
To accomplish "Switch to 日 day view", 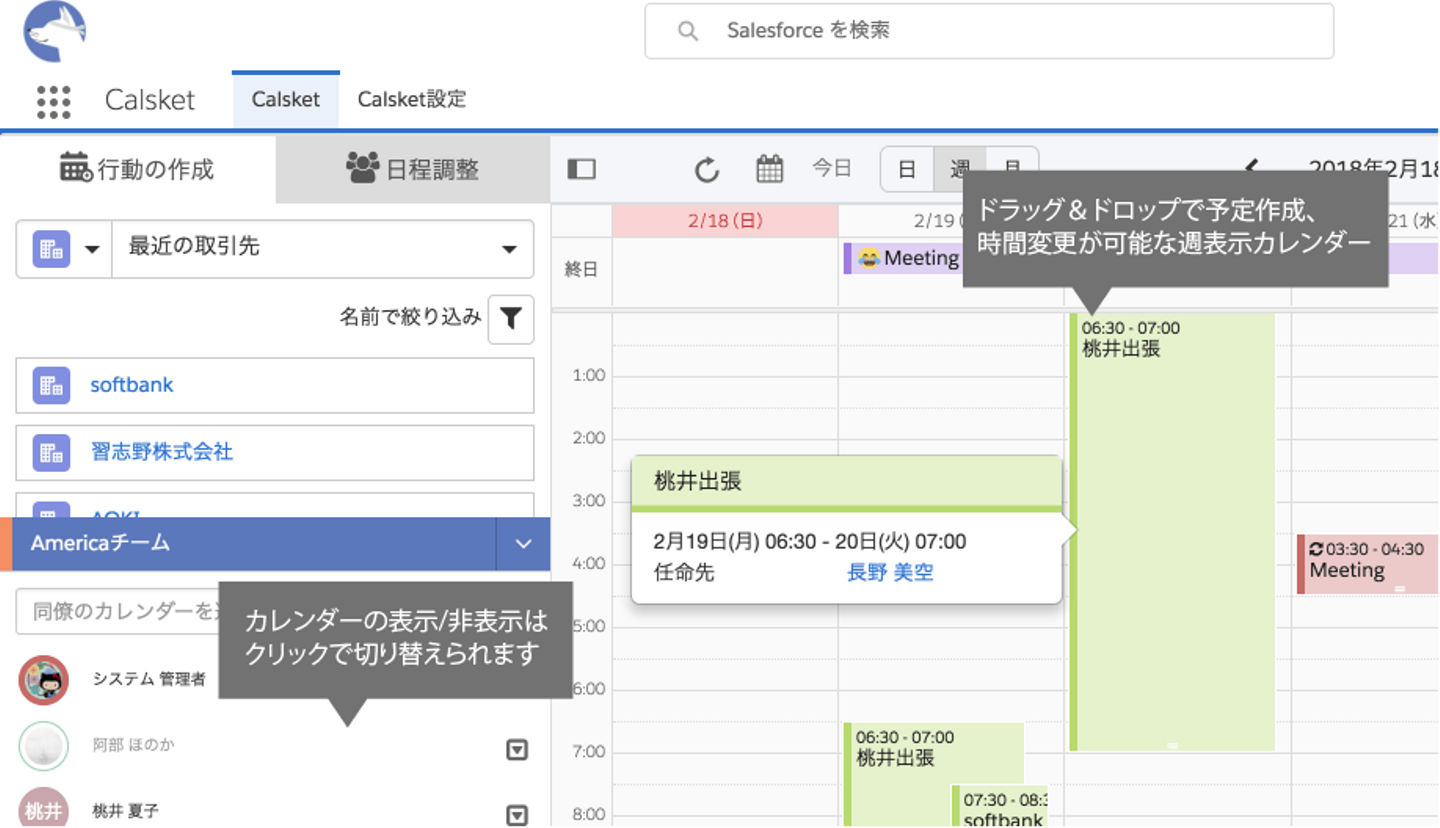I will (x=907, y=169).
